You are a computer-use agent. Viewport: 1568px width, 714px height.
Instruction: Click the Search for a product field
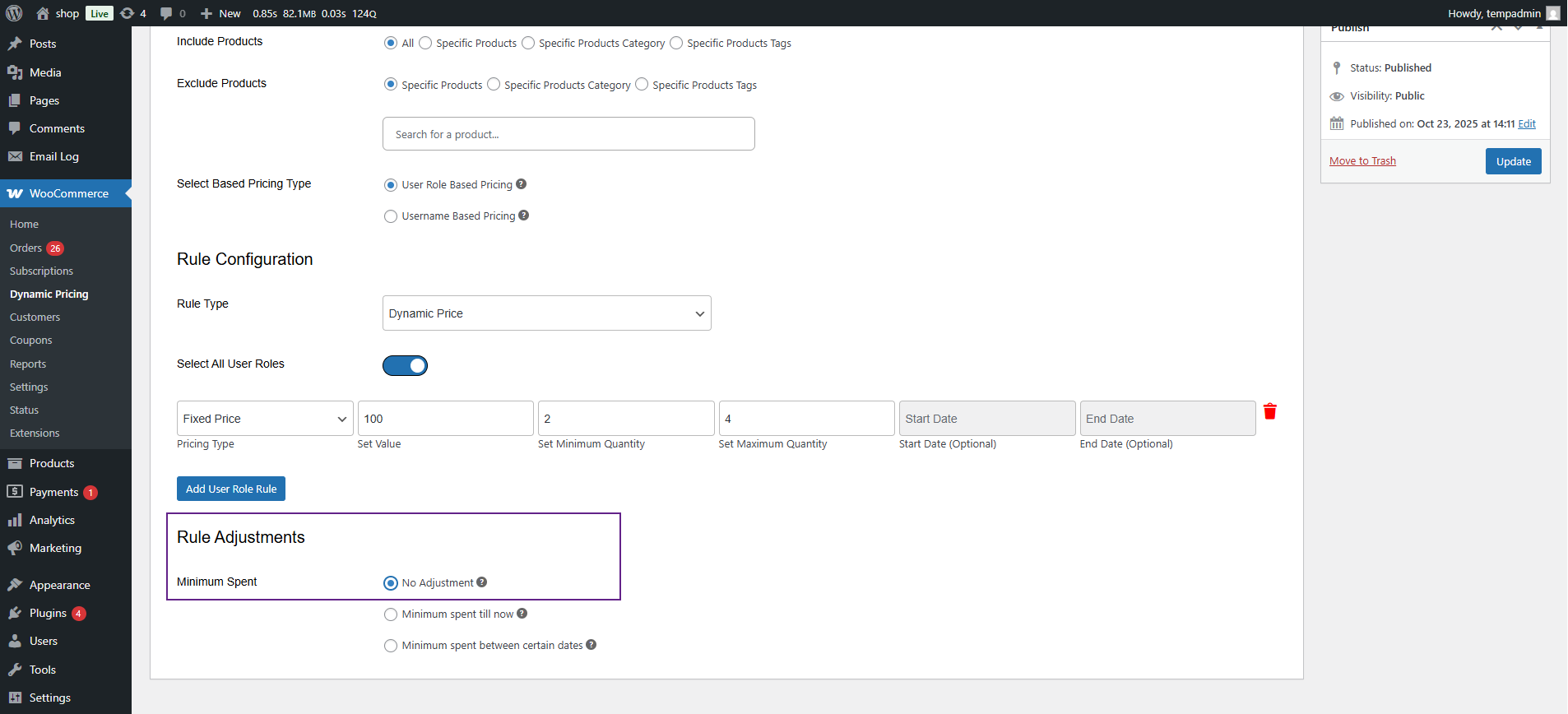point(568,134)
